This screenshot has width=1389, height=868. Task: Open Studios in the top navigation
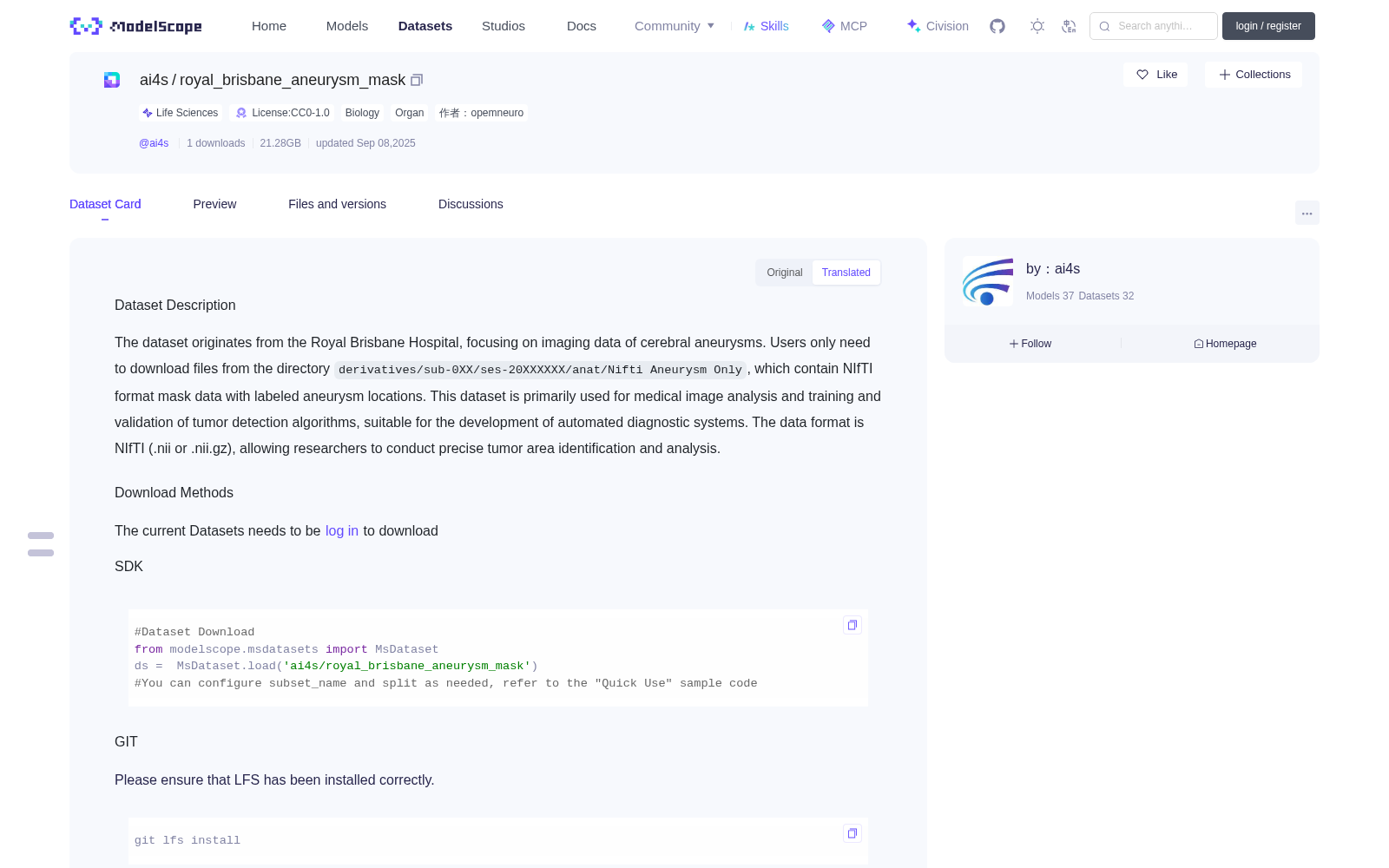[504, 26]
